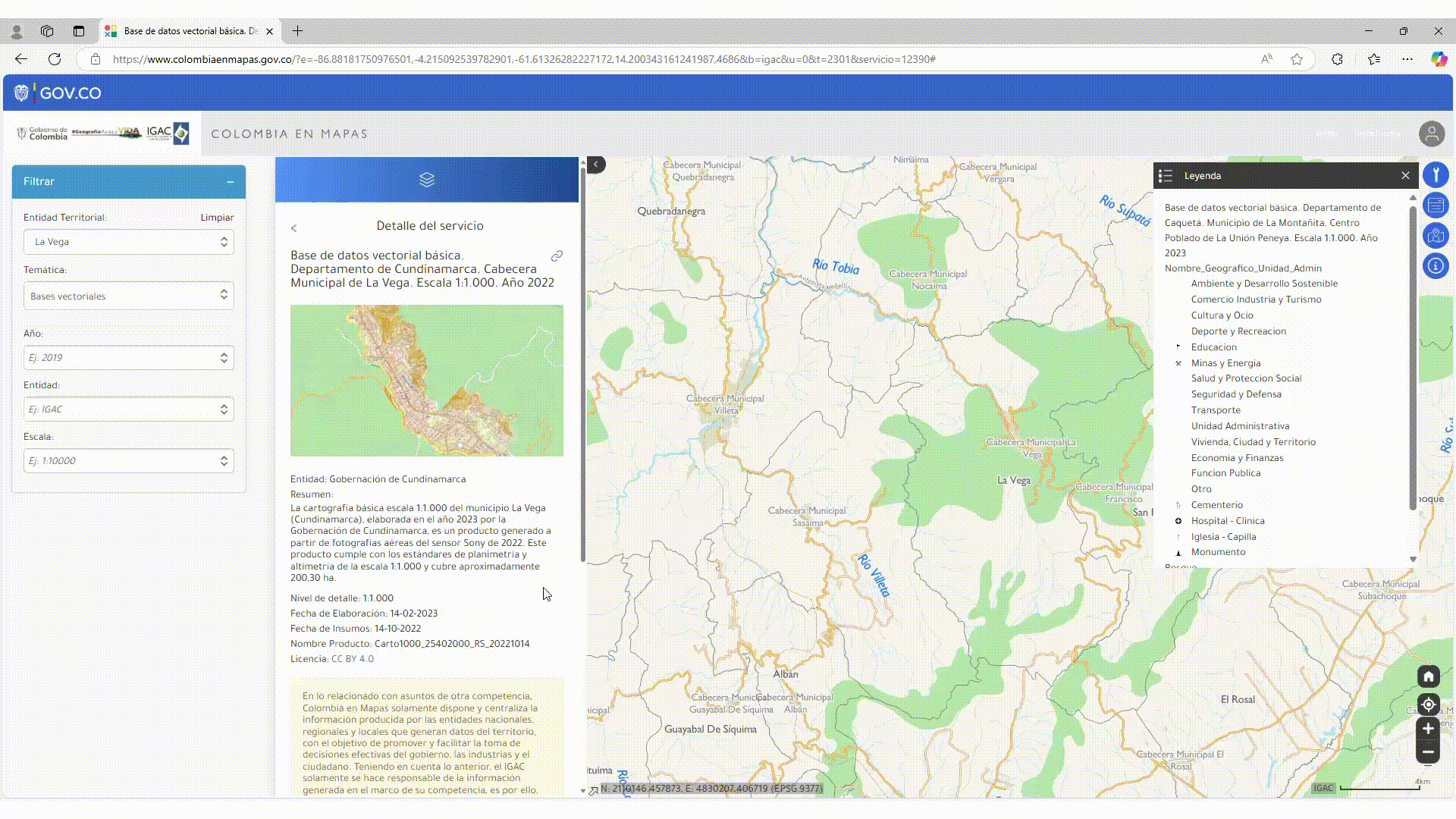The image size is (1456, 819).
Task: Open the wrench tools button
Action: click(x=1436, y=175)
